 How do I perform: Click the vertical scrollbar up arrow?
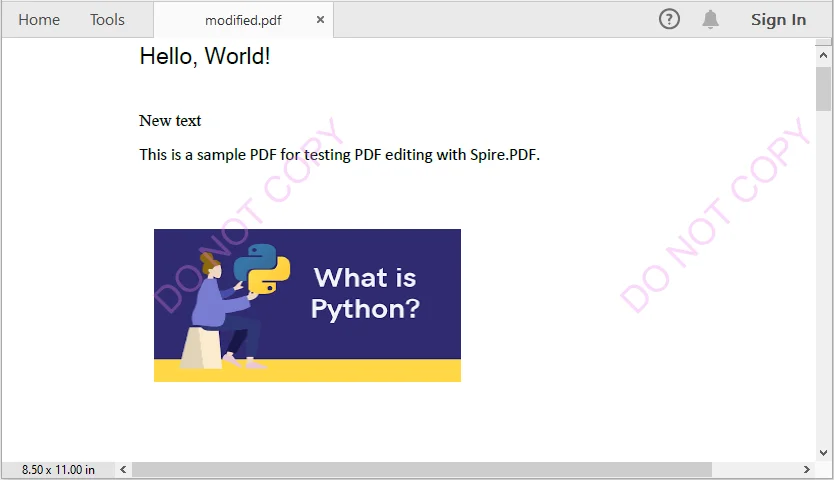coord(823,55)
